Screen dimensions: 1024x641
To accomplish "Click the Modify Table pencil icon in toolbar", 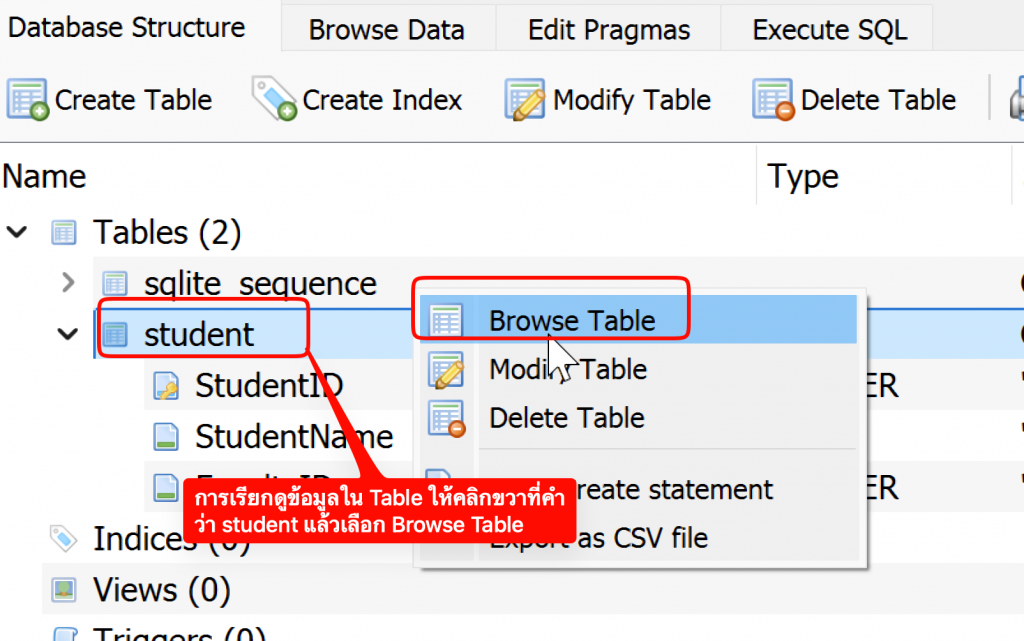I will pos(524,100).
